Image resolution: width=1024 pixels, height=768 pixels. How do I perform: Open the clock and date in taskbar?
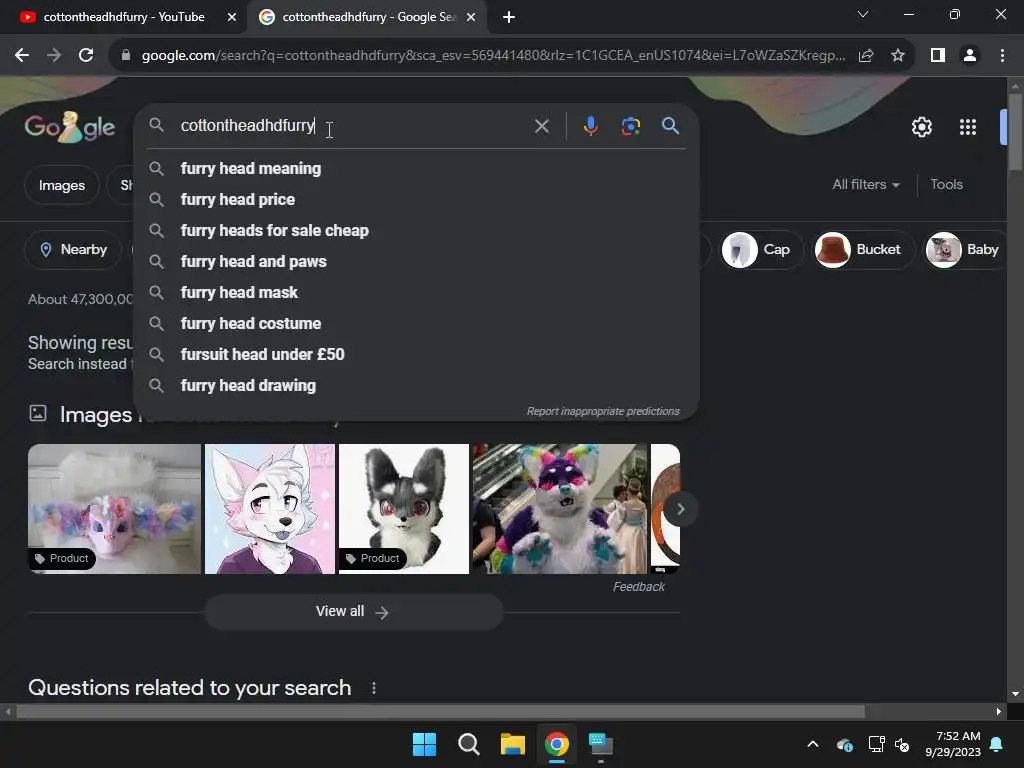coord(953,744)
